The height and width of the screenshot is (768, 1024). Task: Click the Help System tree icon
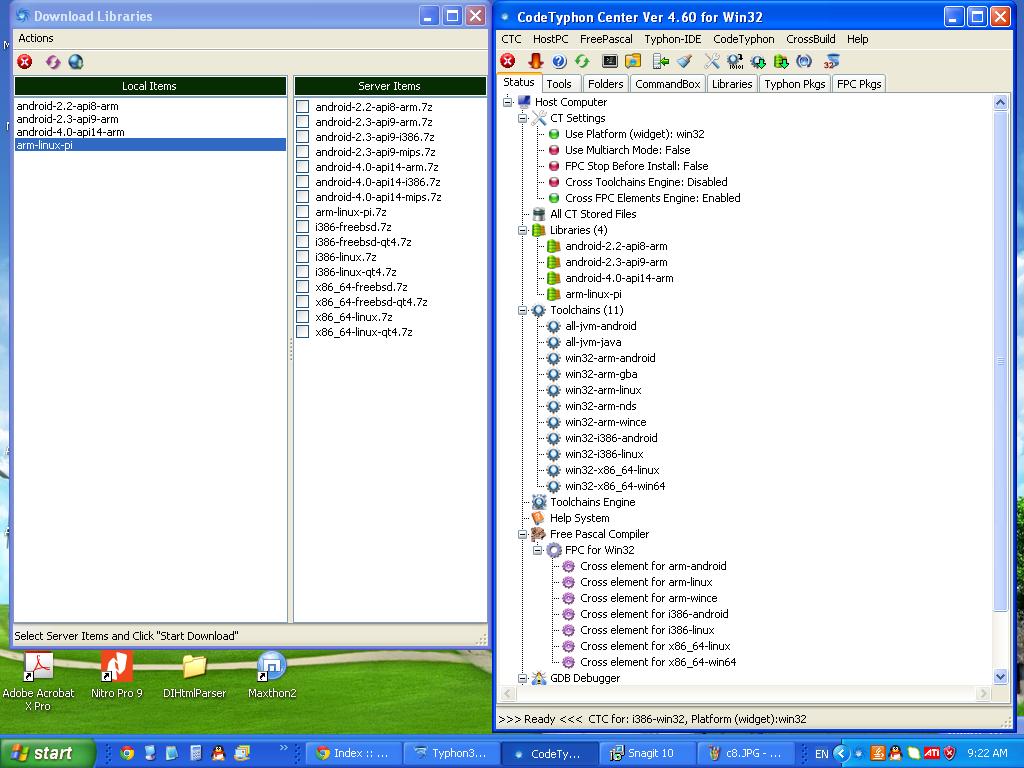click(539, 518)
